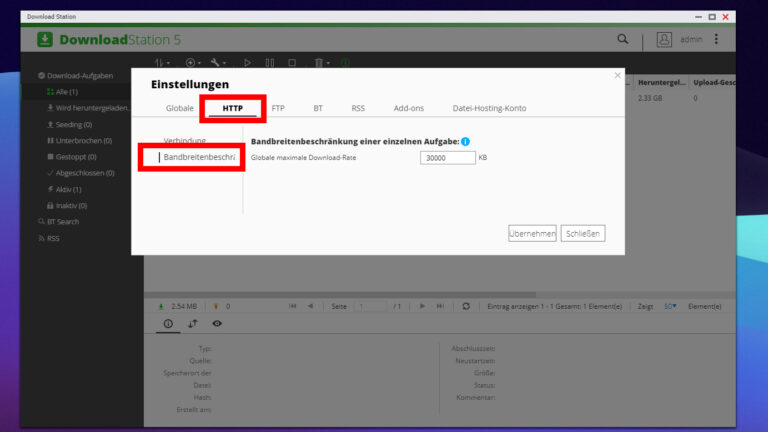Click the admin user avatar icon
This screenshot has height=432, width=768.
click(664, 39)
